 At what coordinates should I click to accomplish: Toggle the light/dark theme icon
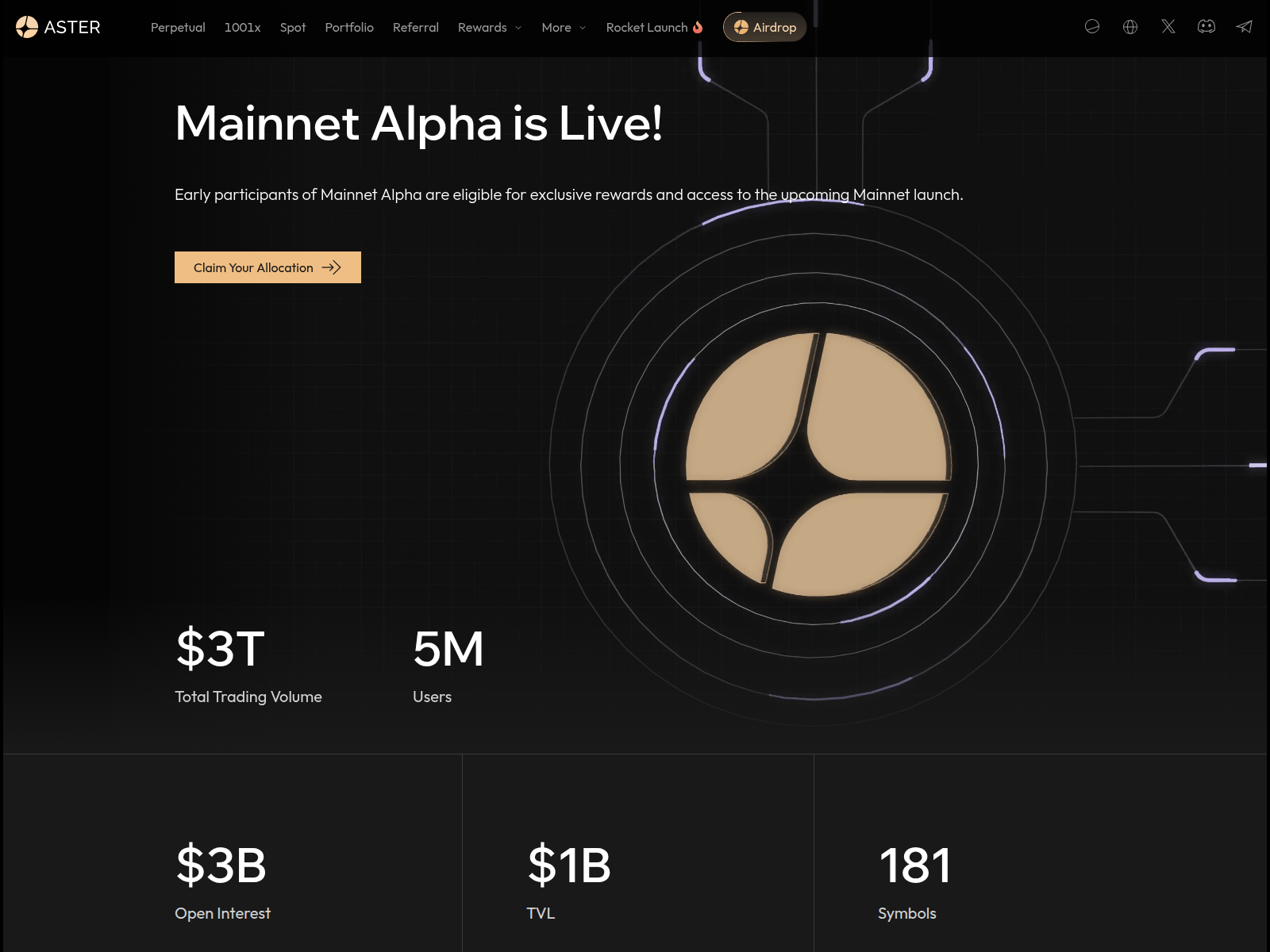[1092, 27]
